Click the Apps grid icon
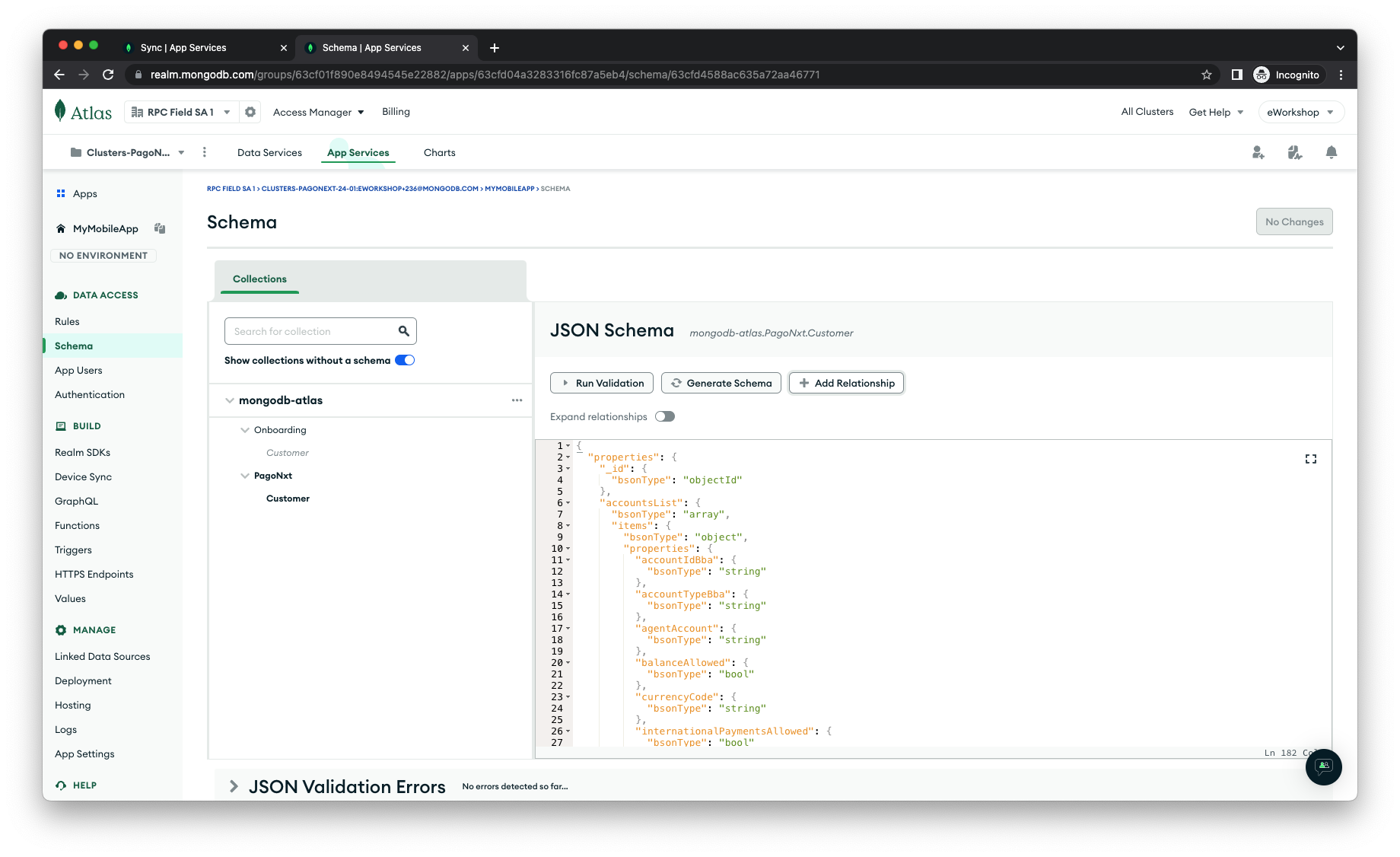This screenshot has height=857, width=1400. tap(61, 193)
